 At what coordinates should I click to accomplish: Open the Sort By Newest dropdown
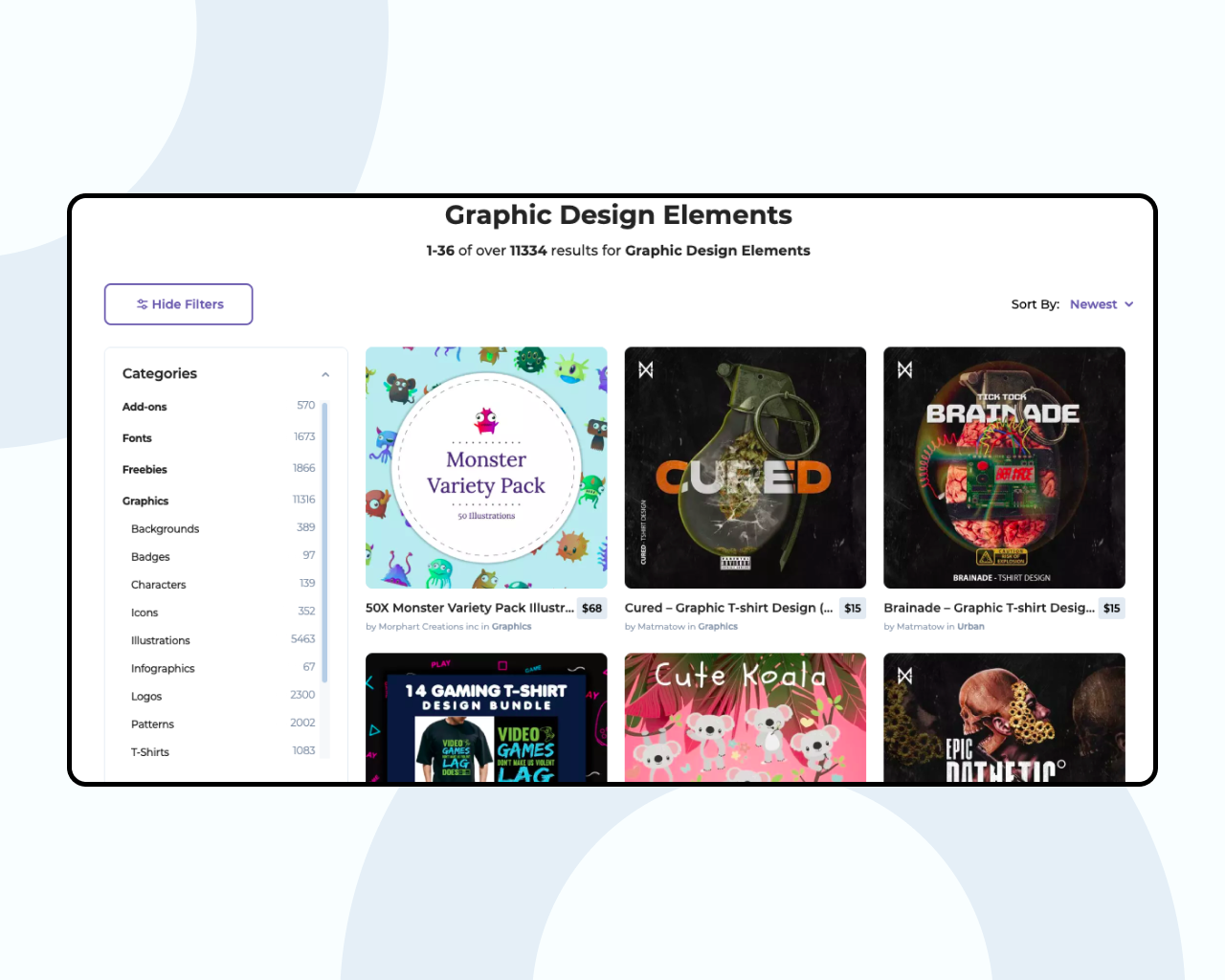[x=1102, y=304]
